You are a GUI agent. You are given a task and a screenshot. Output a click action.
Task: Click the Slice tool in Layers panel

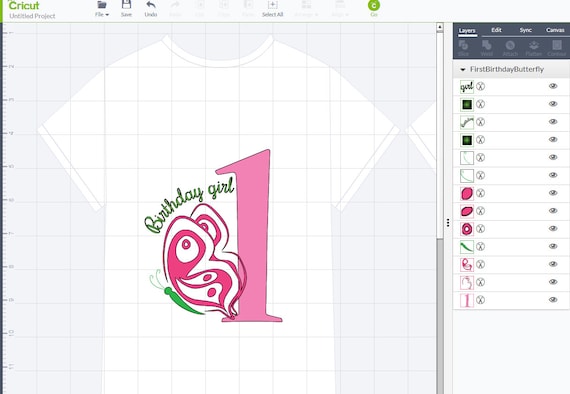coord(463,48)
